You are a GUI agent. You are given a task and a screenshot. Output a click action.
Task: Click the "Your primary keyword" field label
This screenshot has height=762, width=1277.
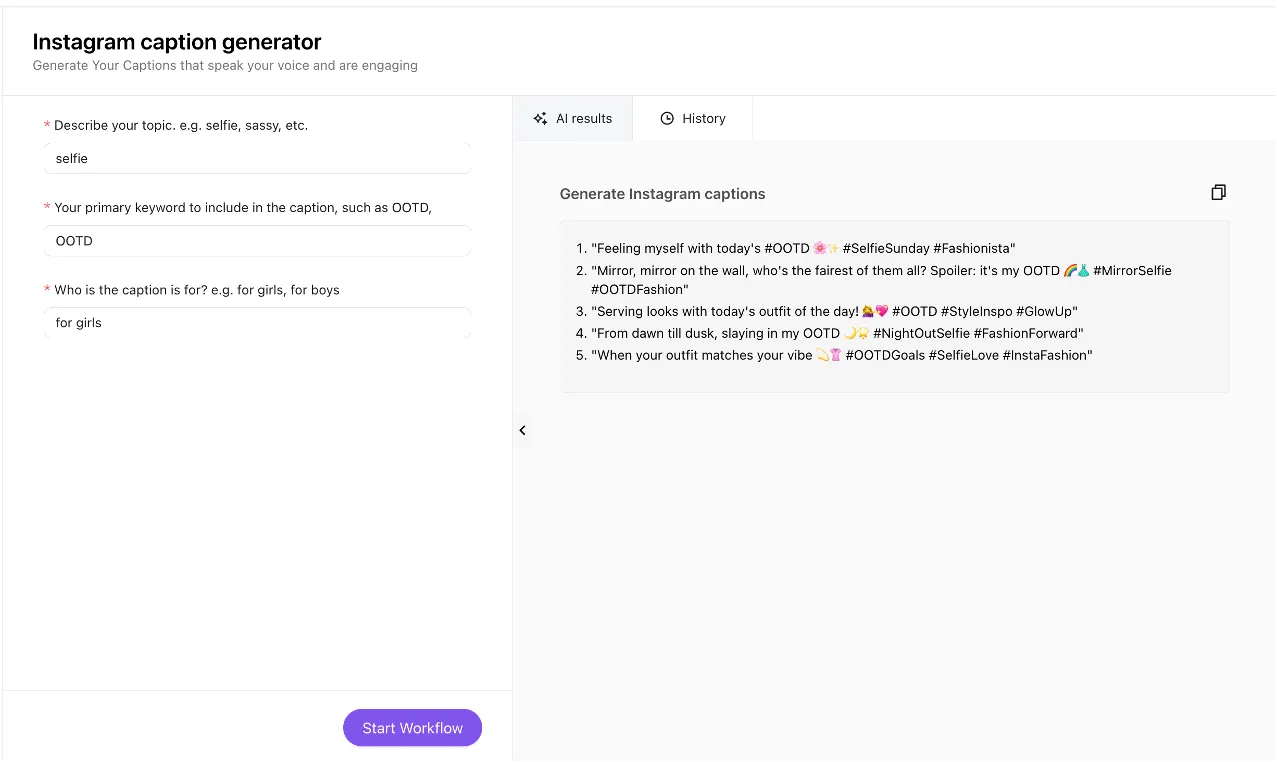(242, 207)
